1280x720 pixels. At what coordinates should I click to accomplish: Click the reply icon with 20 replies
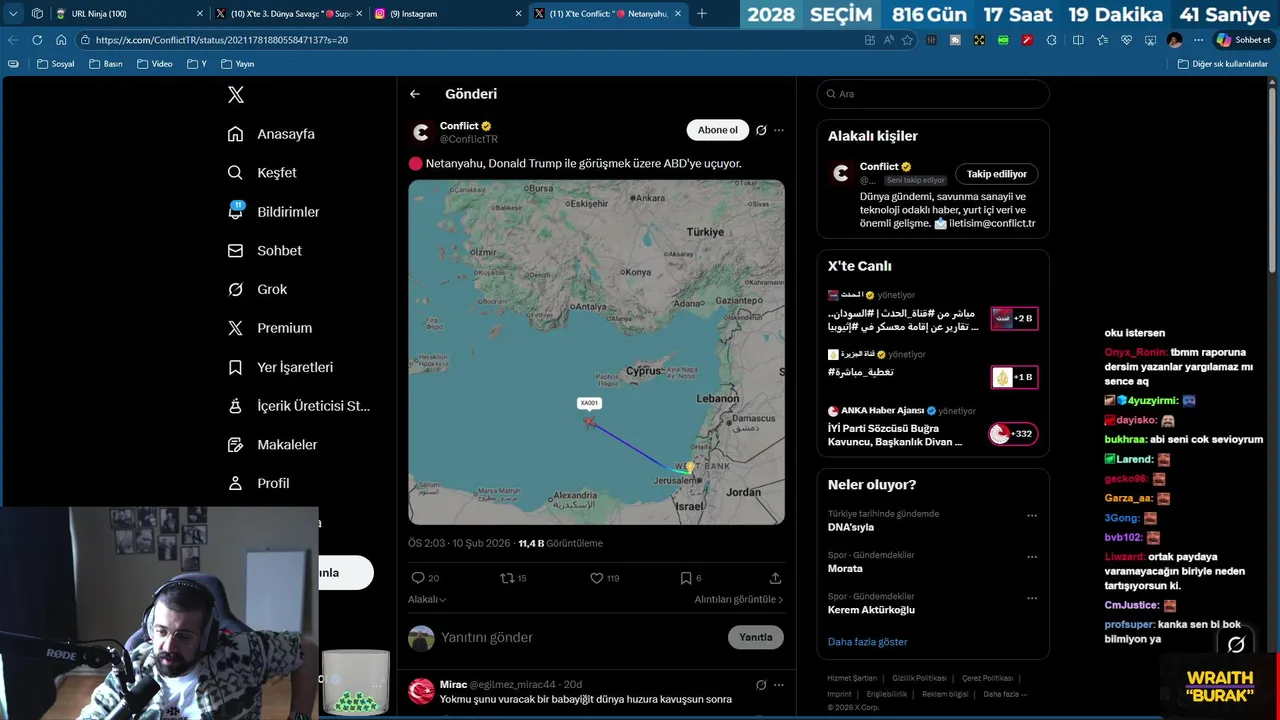418,578
